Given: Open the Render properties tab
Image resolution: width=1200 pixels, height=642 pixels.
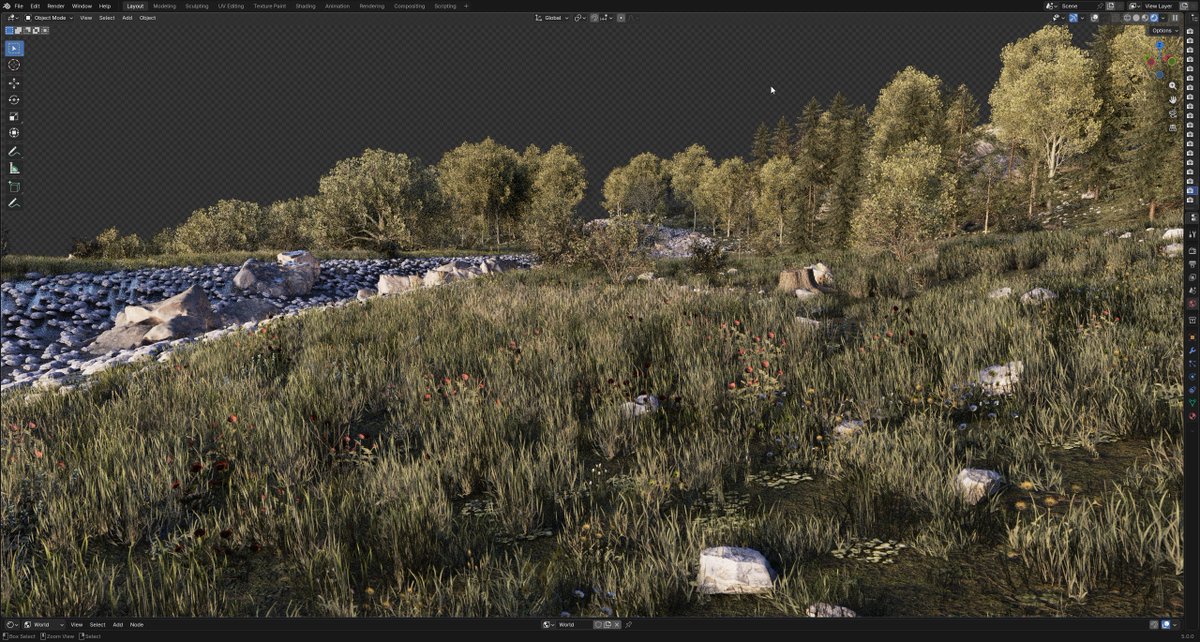Looking at the screenshot, I should 1192,251.
